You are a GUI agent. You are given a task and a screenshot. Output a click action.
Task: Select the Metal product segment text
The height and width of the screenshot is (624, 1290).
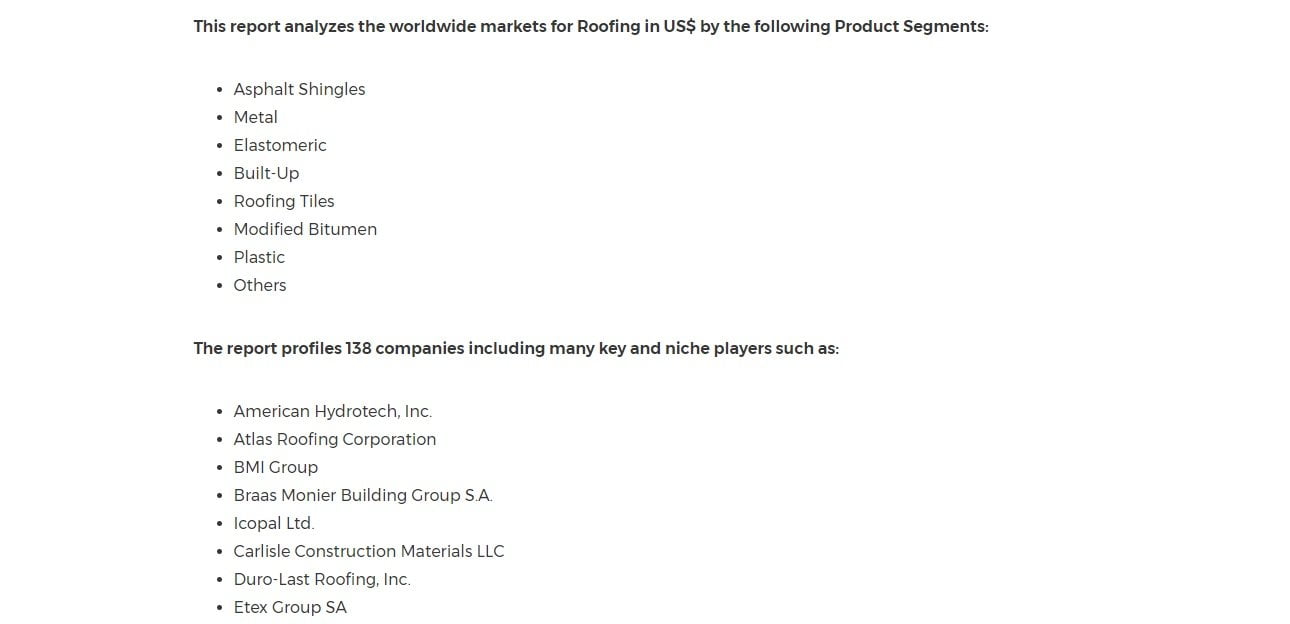pos(255,117)
